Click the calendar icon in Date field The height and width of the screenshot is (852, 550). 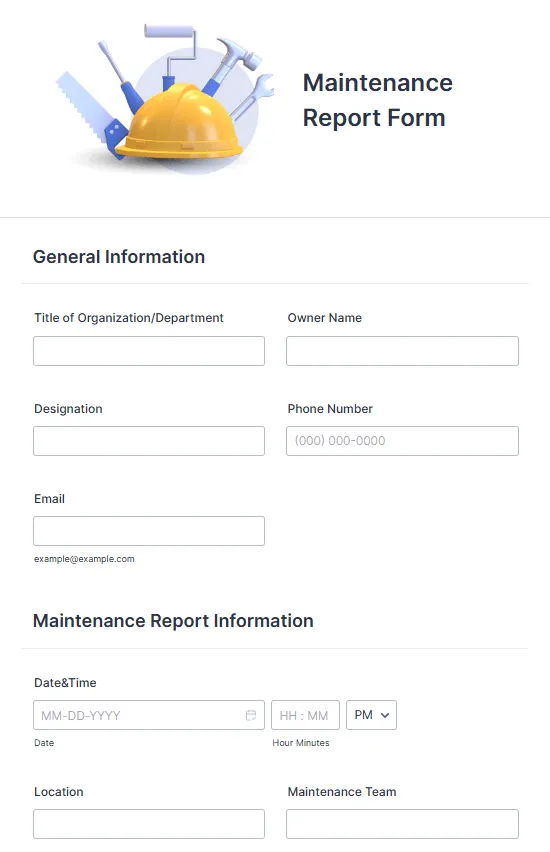pos(251,715)
